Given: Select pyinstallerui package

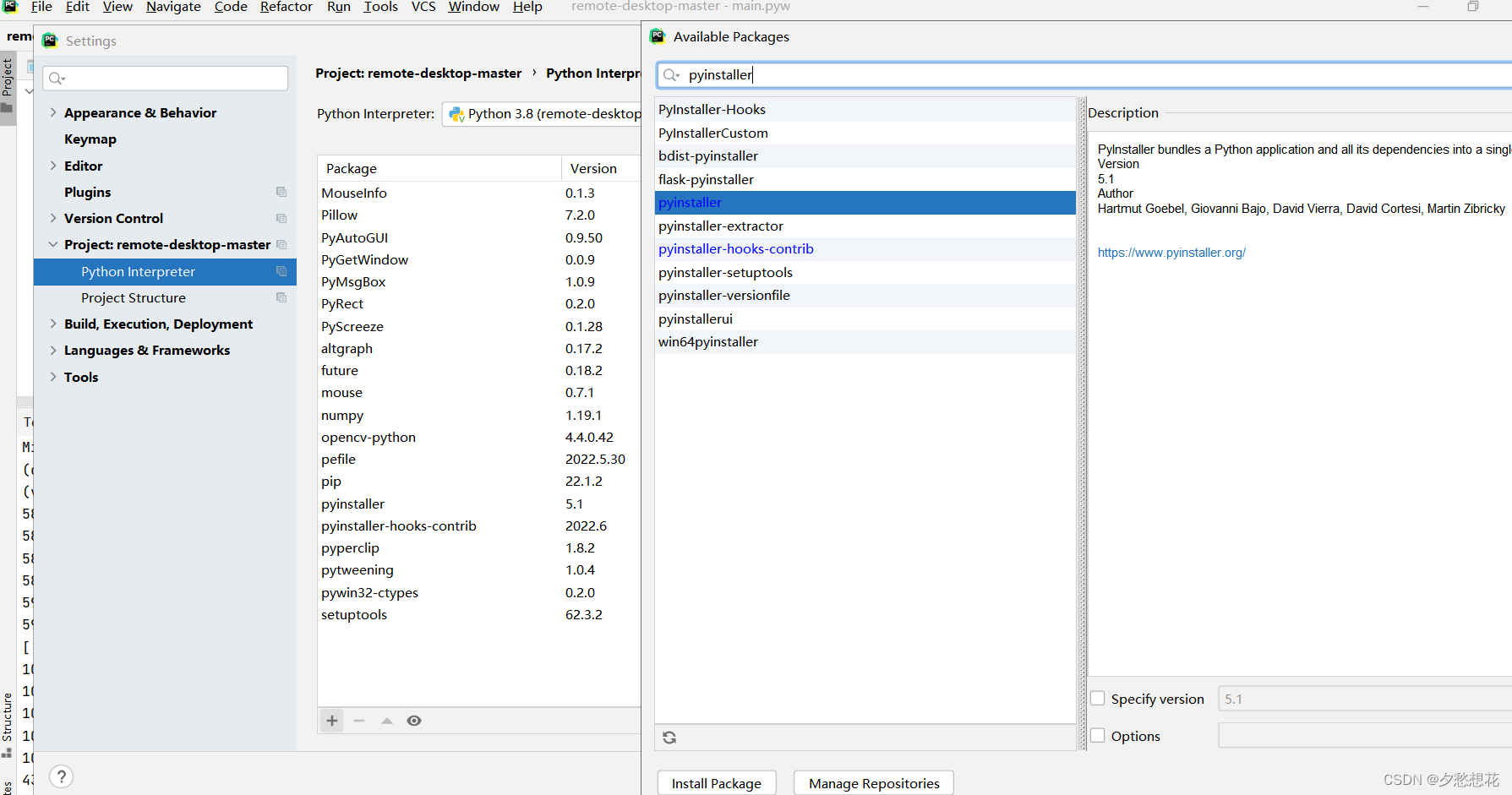Looking at the screenshot, I should tap(865, 319).
